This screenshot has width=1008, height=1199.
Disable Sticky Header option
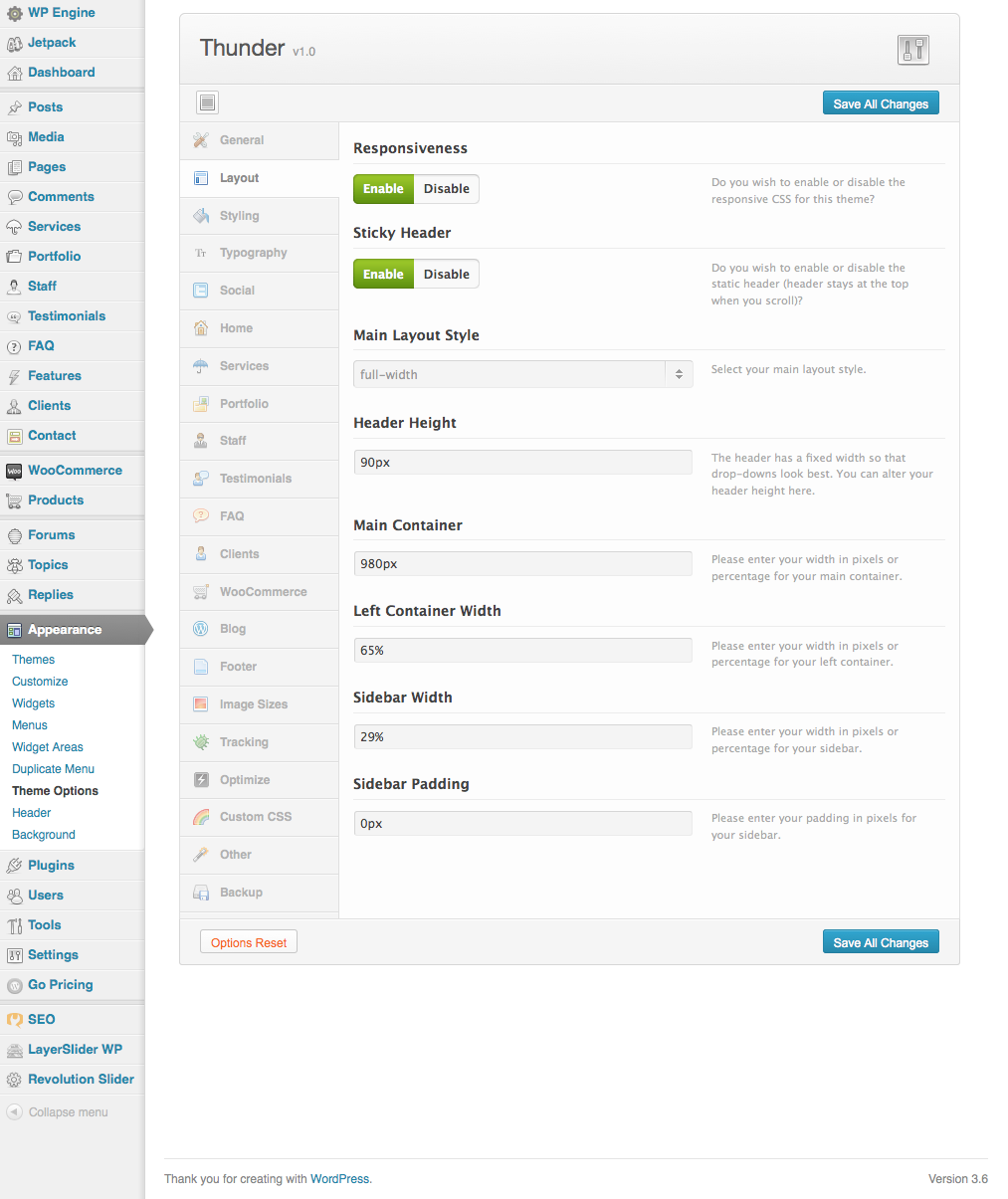(x=447, y=275)
